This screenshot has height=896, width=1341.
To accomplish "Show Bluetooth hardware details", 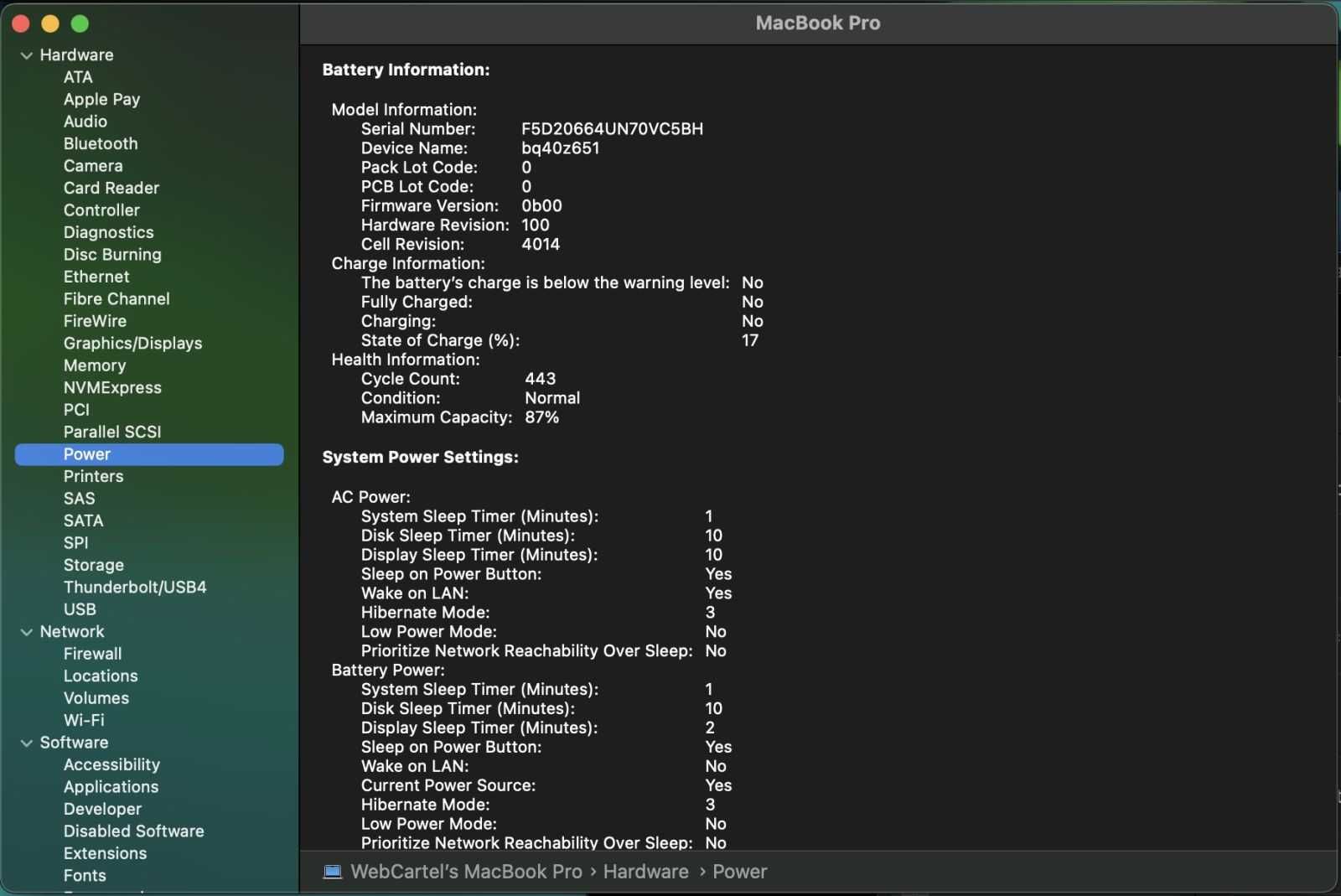I will click(101, 143).
